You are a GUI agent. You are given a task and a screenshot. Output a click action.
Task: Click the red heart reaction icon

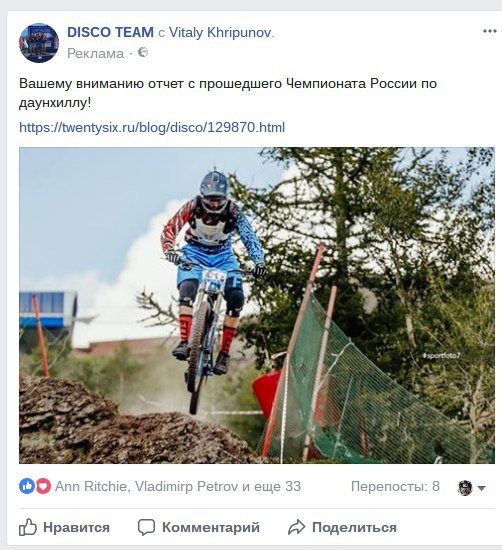(43, 486)
